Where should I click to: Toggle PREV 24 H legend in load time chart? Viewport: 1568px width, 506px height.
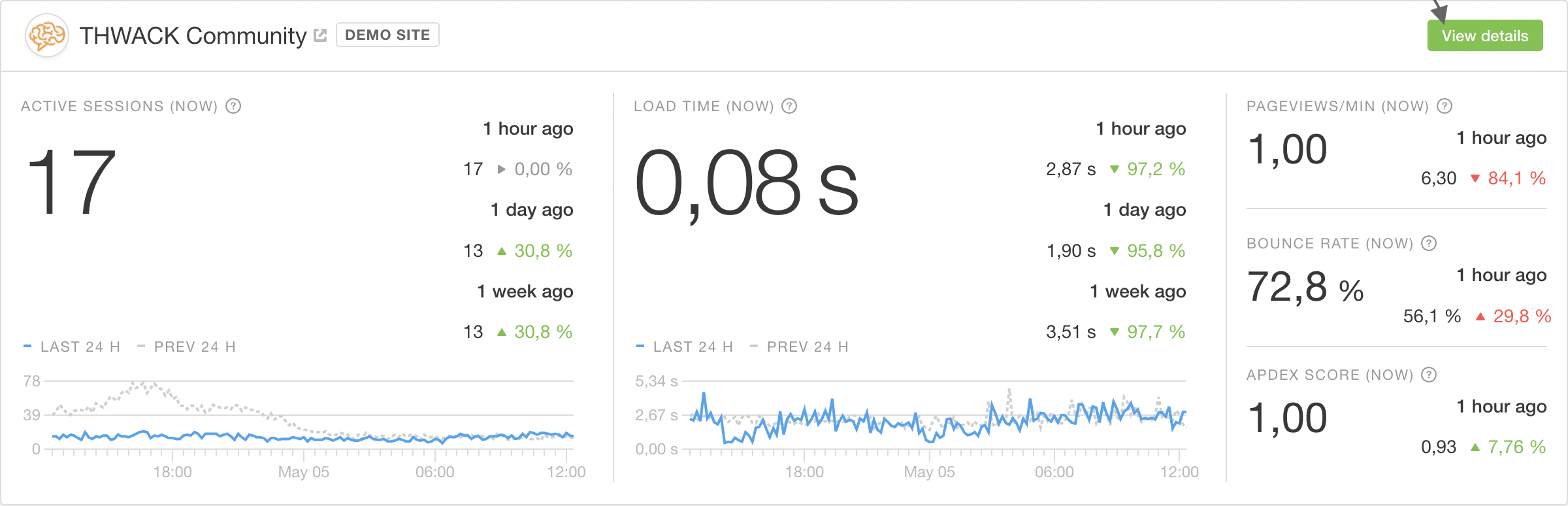pyautogui.click(x=800, y=346)
